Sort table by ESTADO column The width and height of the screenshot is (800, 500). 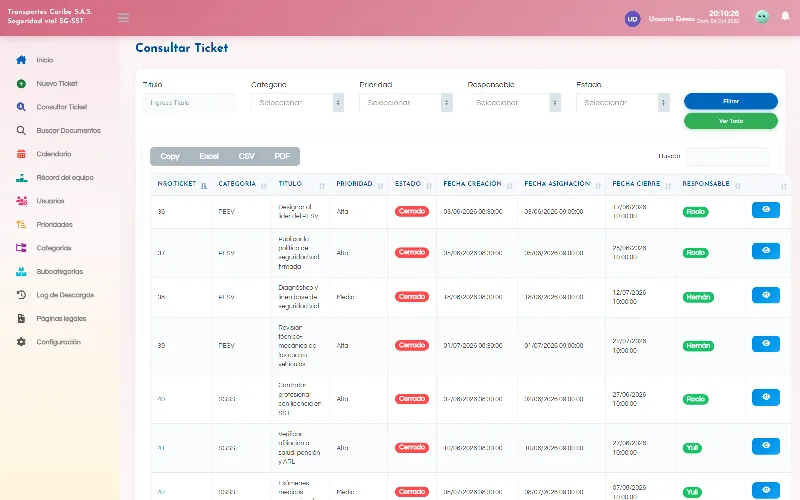(412, 184)
